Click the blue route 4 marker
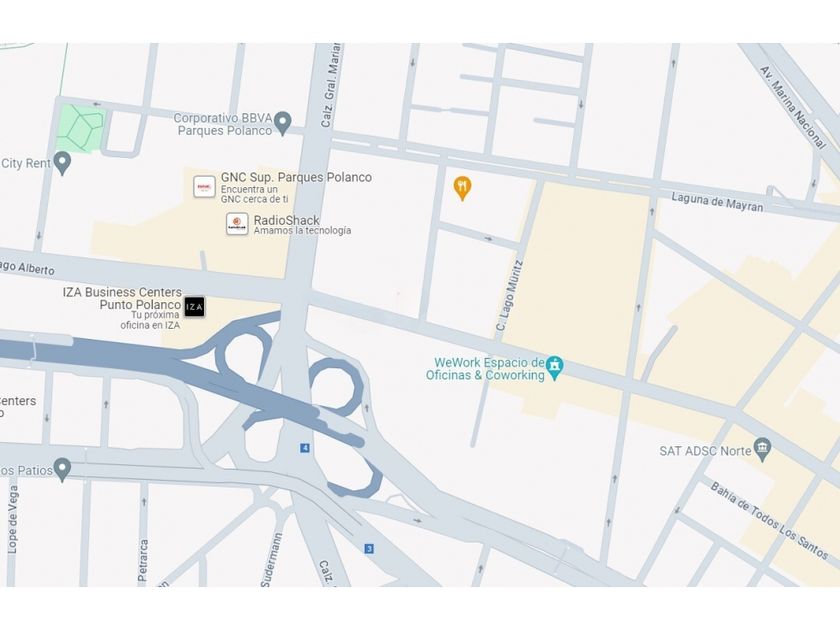Viewport: 840px width, 630px height. pos(305,448)
